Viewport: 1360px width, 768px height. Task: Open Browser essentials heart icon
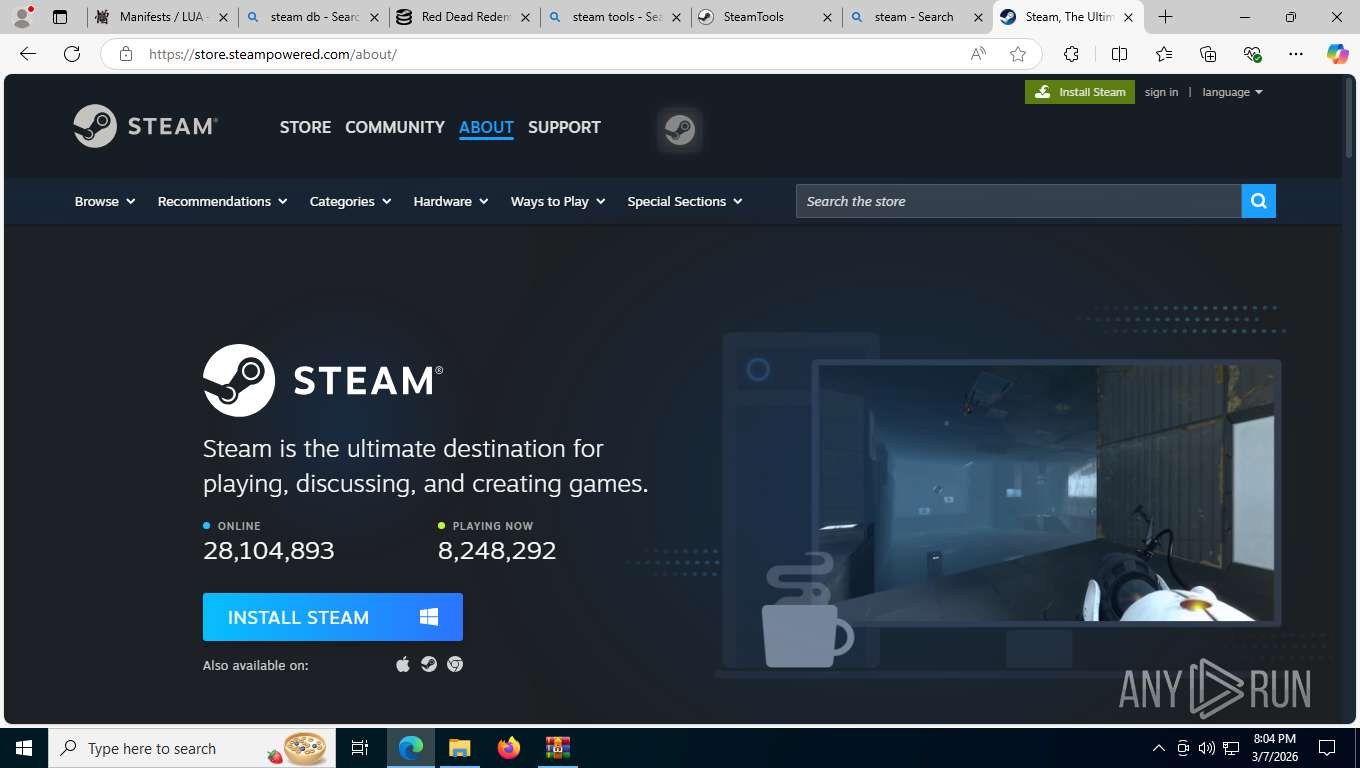pyautogui.click(x=1252, y=54)
